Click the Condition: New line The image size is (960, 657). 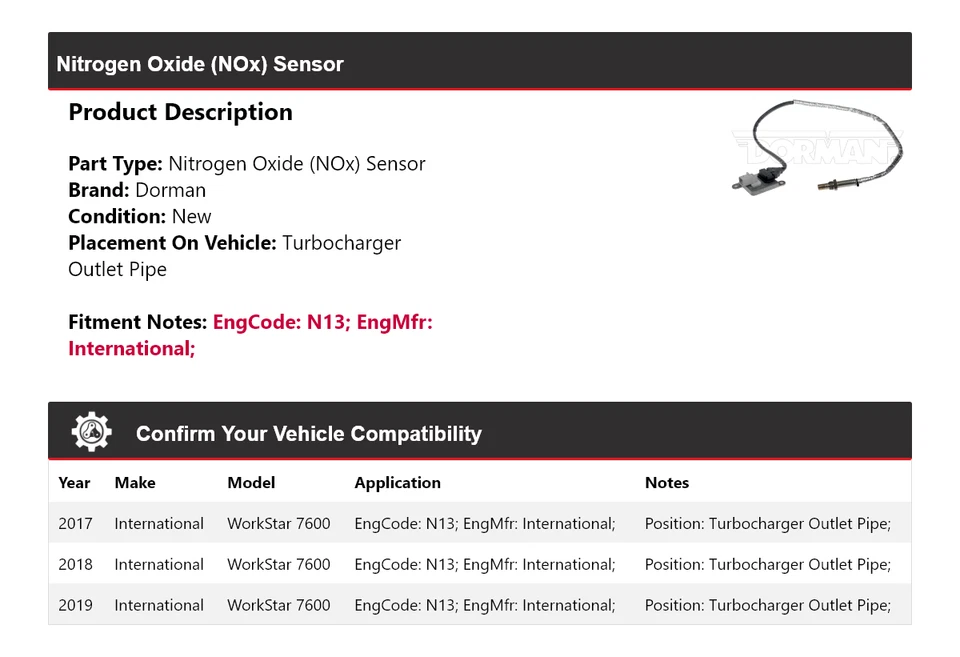tap(140, 216)
